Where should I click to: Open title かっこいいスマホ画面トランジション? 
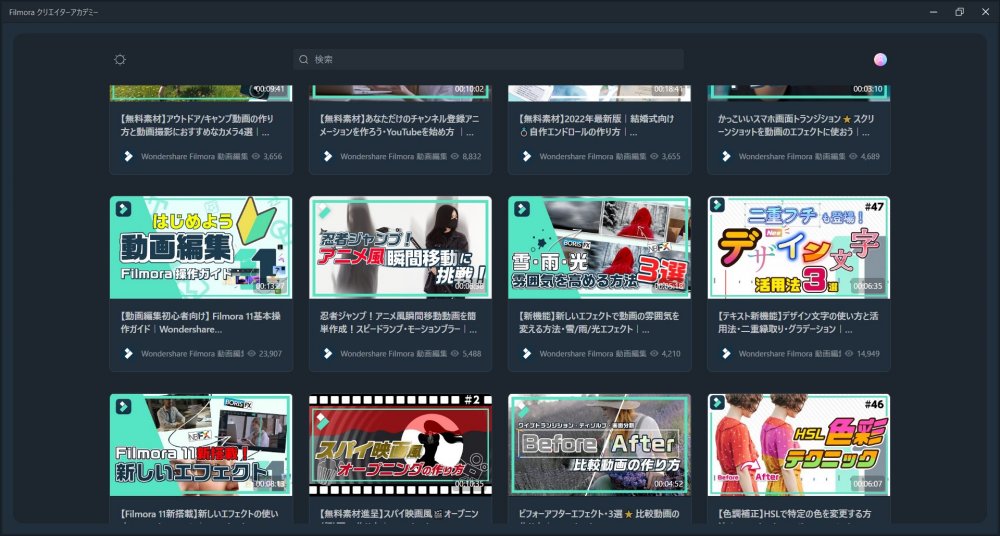797,126
